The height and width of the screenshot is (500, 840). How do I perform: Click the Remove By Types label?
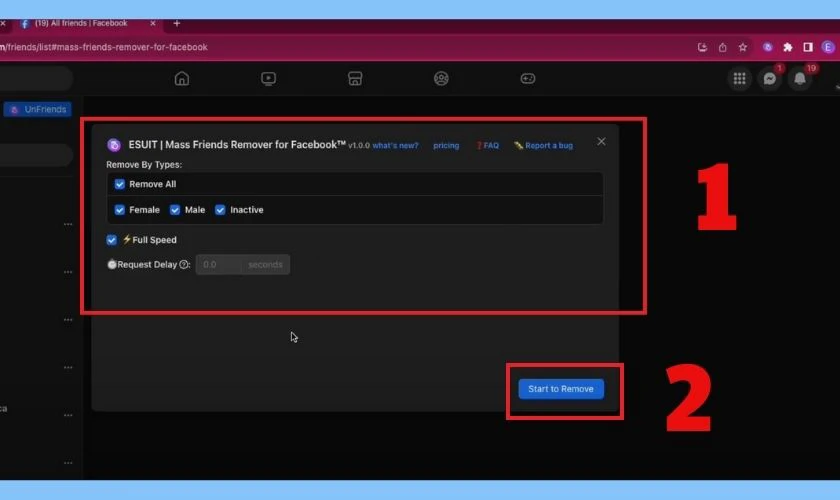[144, 165]
